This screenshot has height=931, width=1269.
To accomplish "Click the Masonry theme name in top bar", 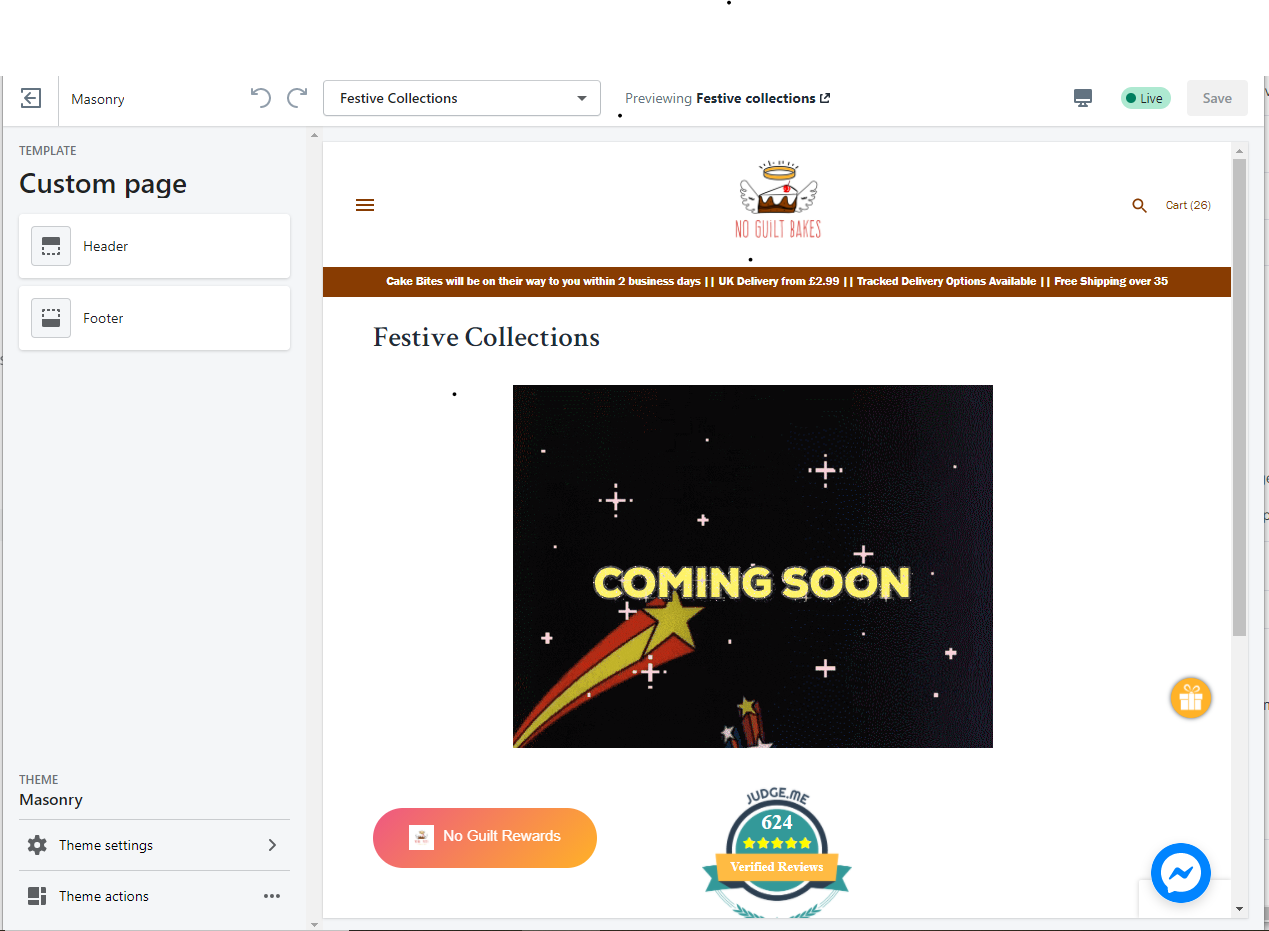I will [x=98, y=99].
